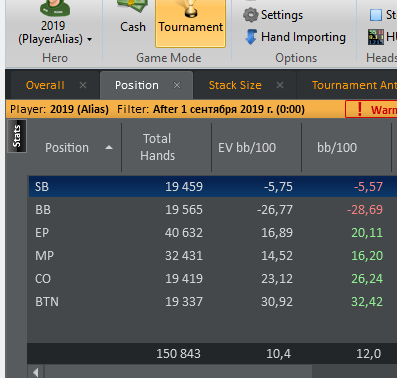
Task: Close the Overall tab
Action: click(x=83, y=85)
